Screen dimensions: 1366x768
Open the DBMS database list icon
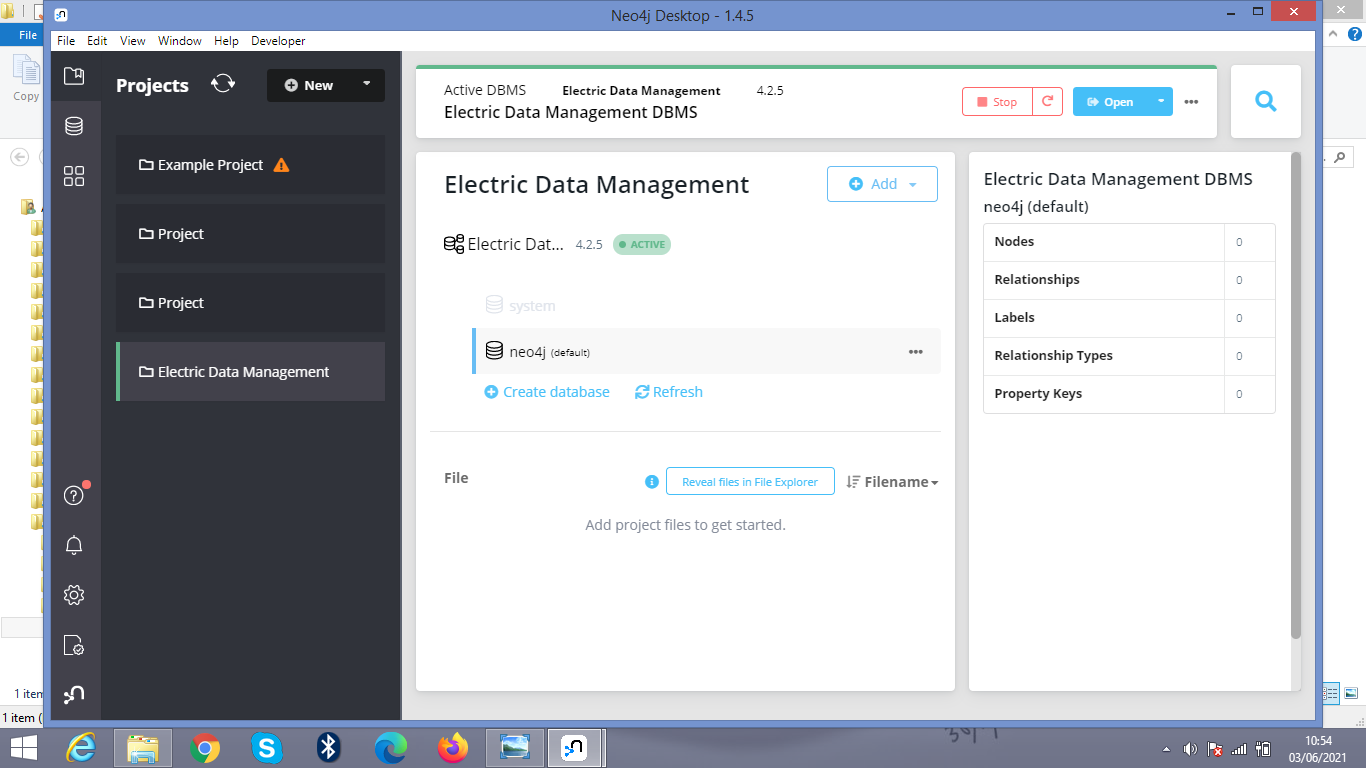[74, 126]
